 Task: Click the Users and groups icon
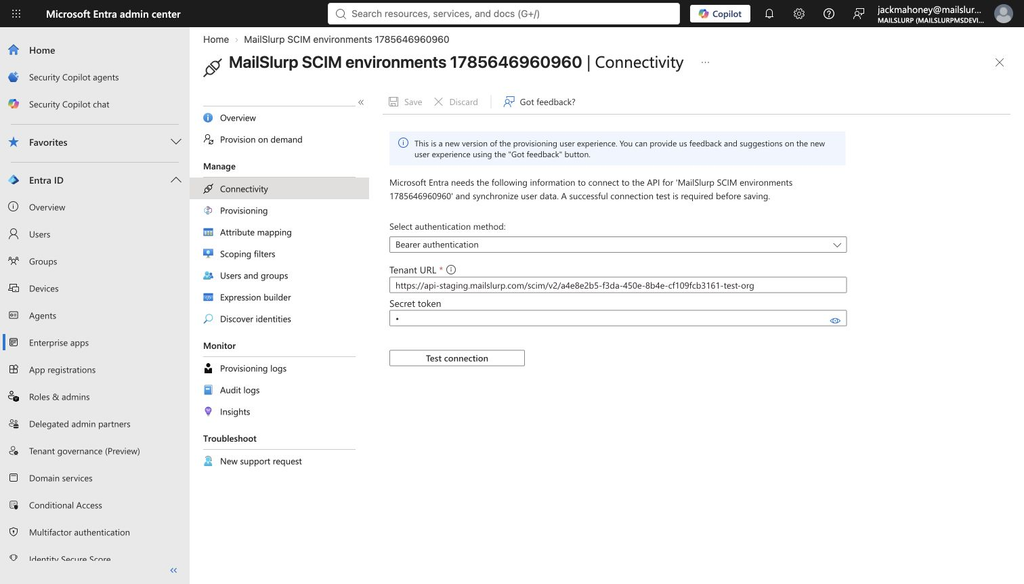click(208, 276)
